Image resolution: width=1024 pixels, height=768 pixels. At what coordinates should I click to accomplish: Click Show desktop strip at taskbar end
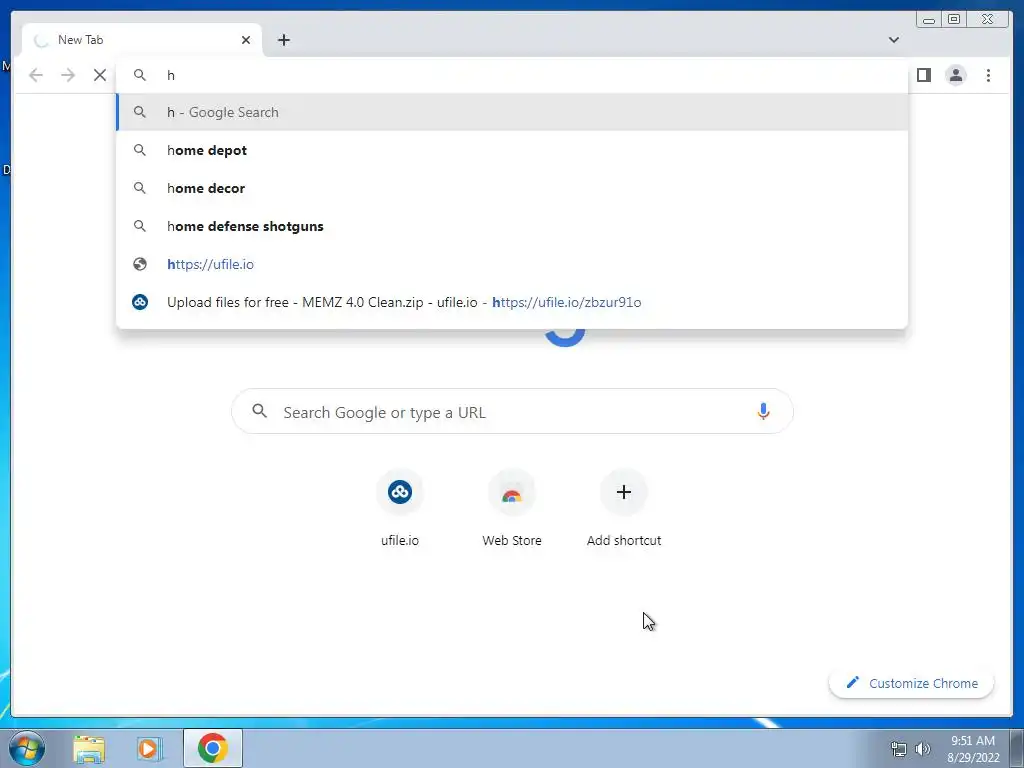pyautogui.click(x=1017, y=748)
